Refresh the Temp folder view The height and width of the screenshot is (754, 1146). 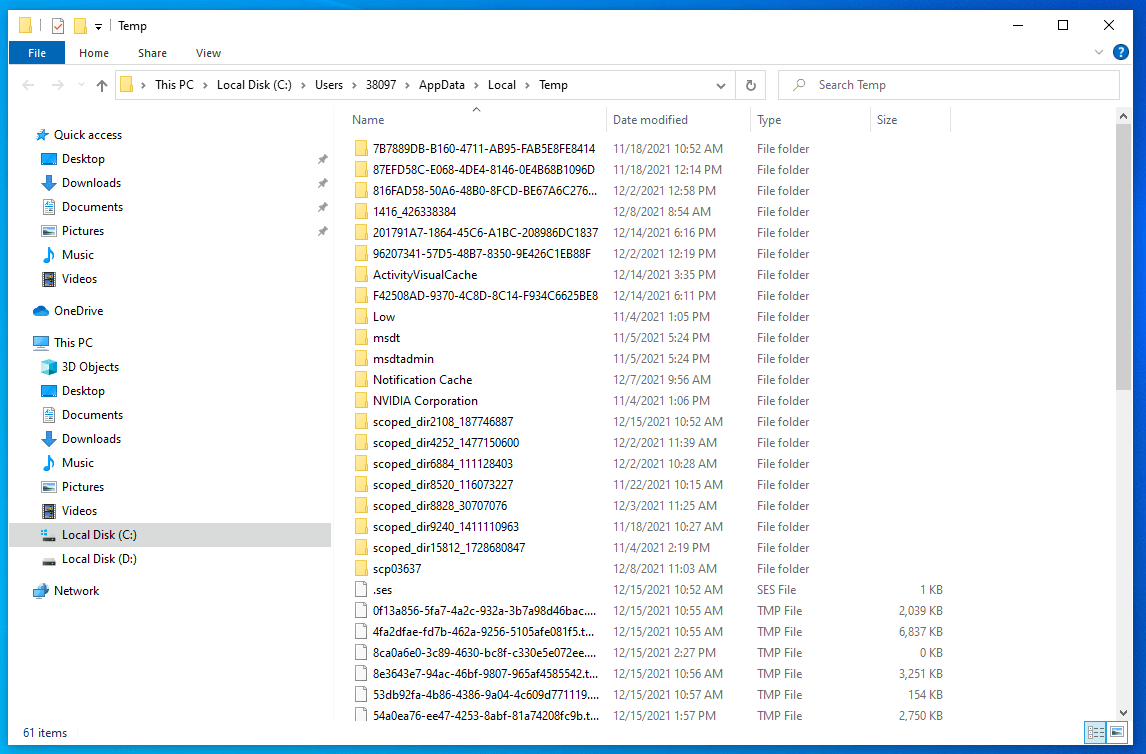(x=750, y=85)
